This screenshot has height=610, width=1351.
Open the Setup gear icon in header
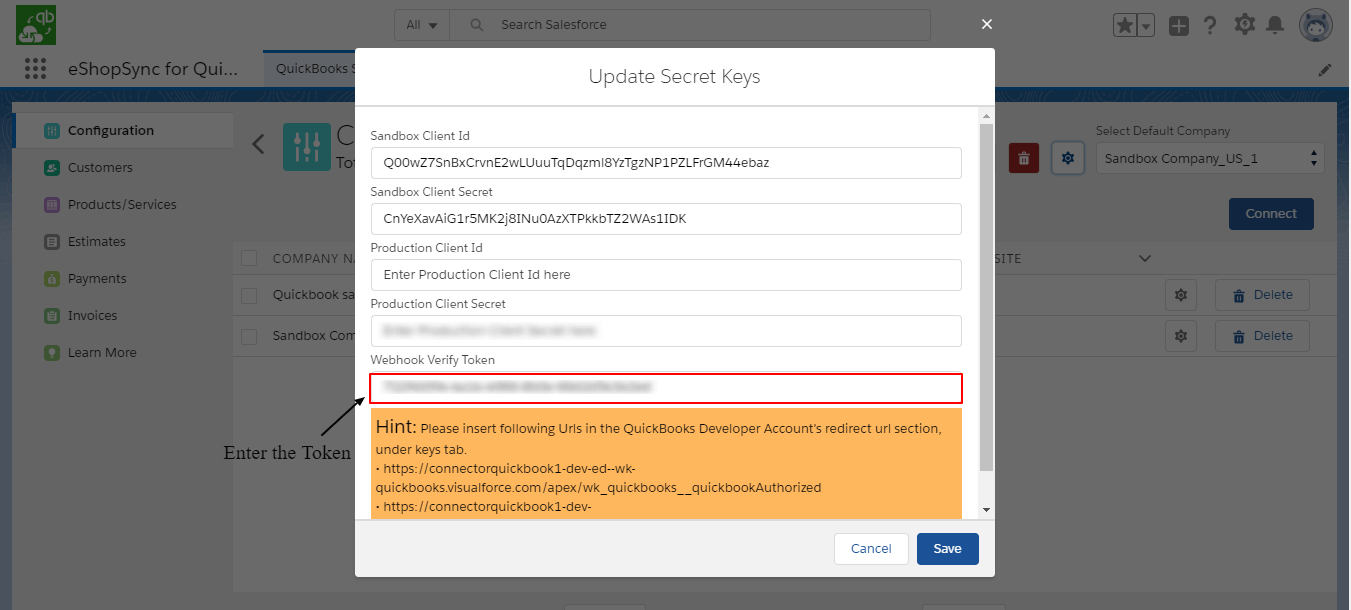(x=1244, y=25)
